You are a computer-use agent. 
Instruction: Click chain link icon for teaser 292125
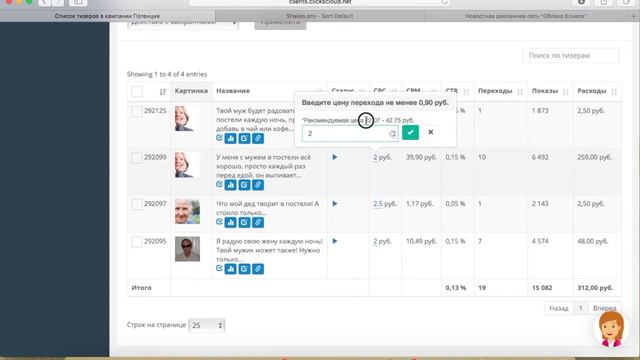(x=258, y=138)
